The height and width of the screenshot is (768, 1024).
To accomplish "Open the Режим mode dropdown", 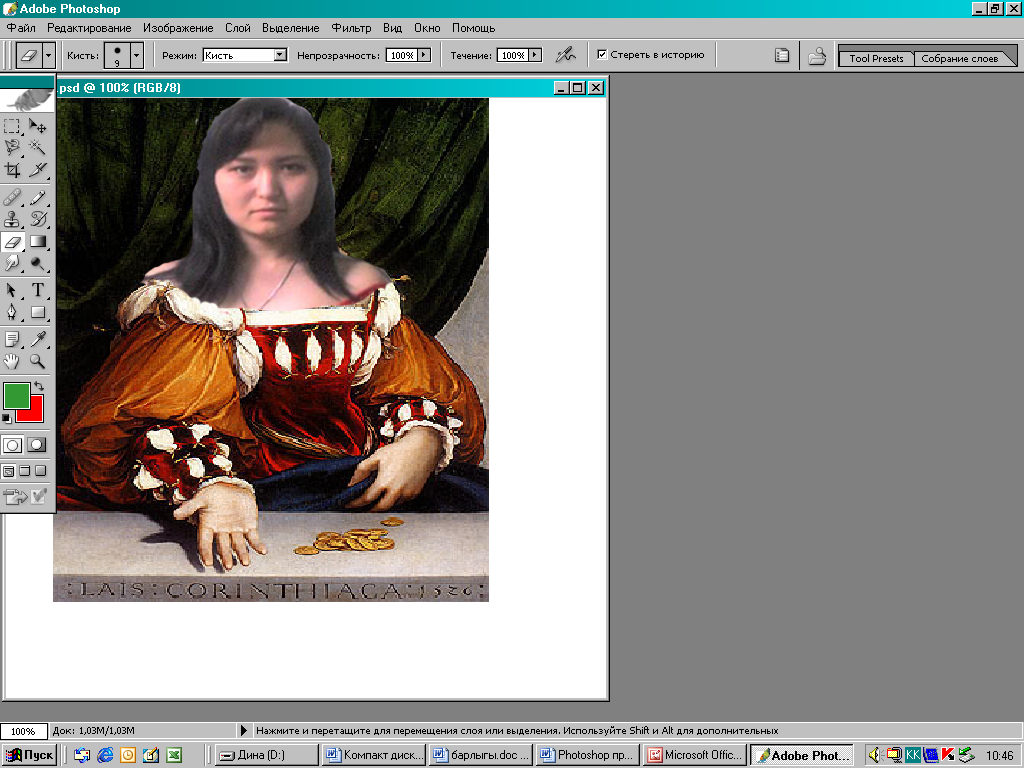I will pyautogui.click(x=280, y=55).
